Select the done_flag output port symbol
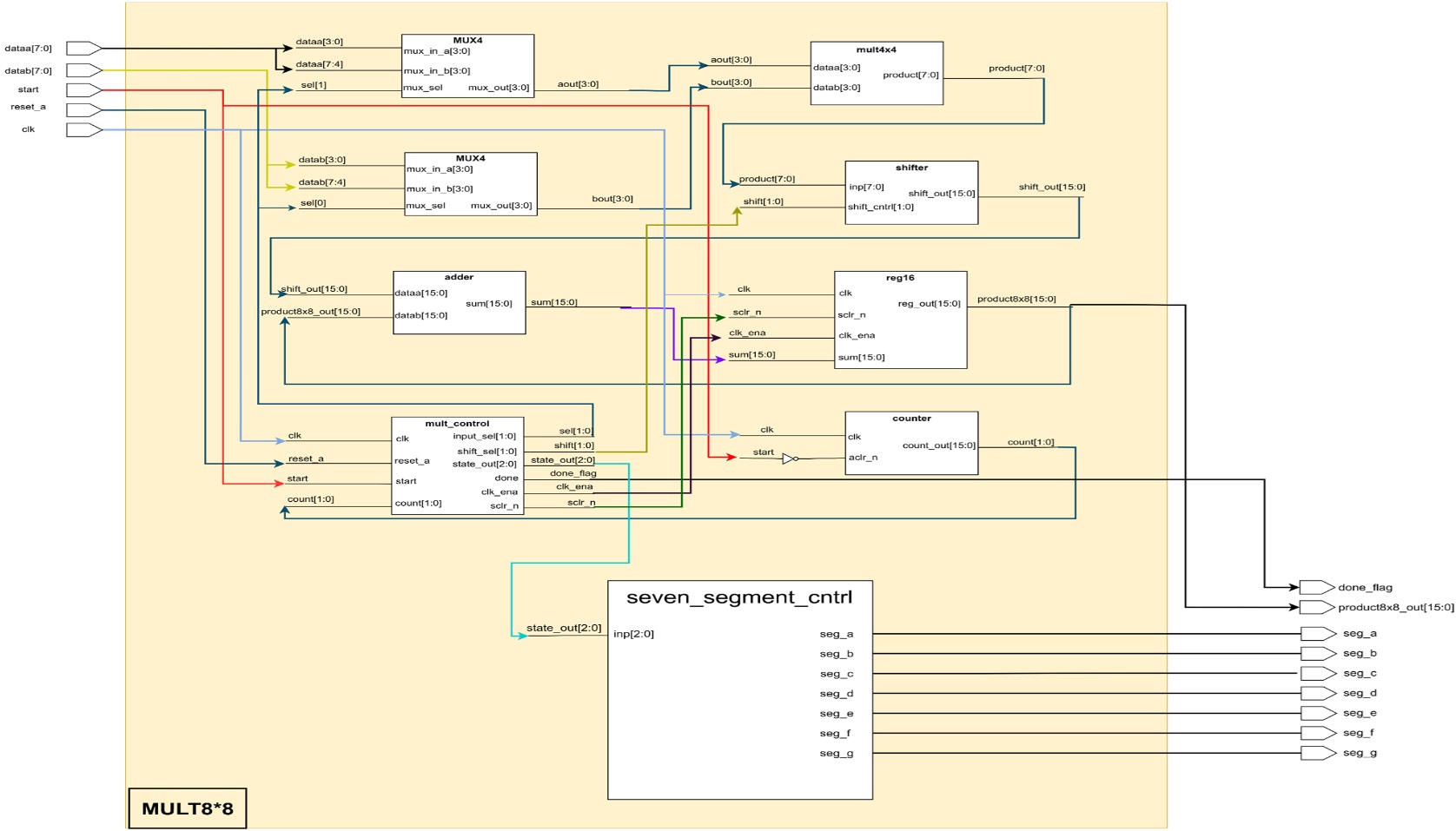Image resolution: width=1456 pixels, height=831 pixels. pyautogui.click(x=1316, y=588)
